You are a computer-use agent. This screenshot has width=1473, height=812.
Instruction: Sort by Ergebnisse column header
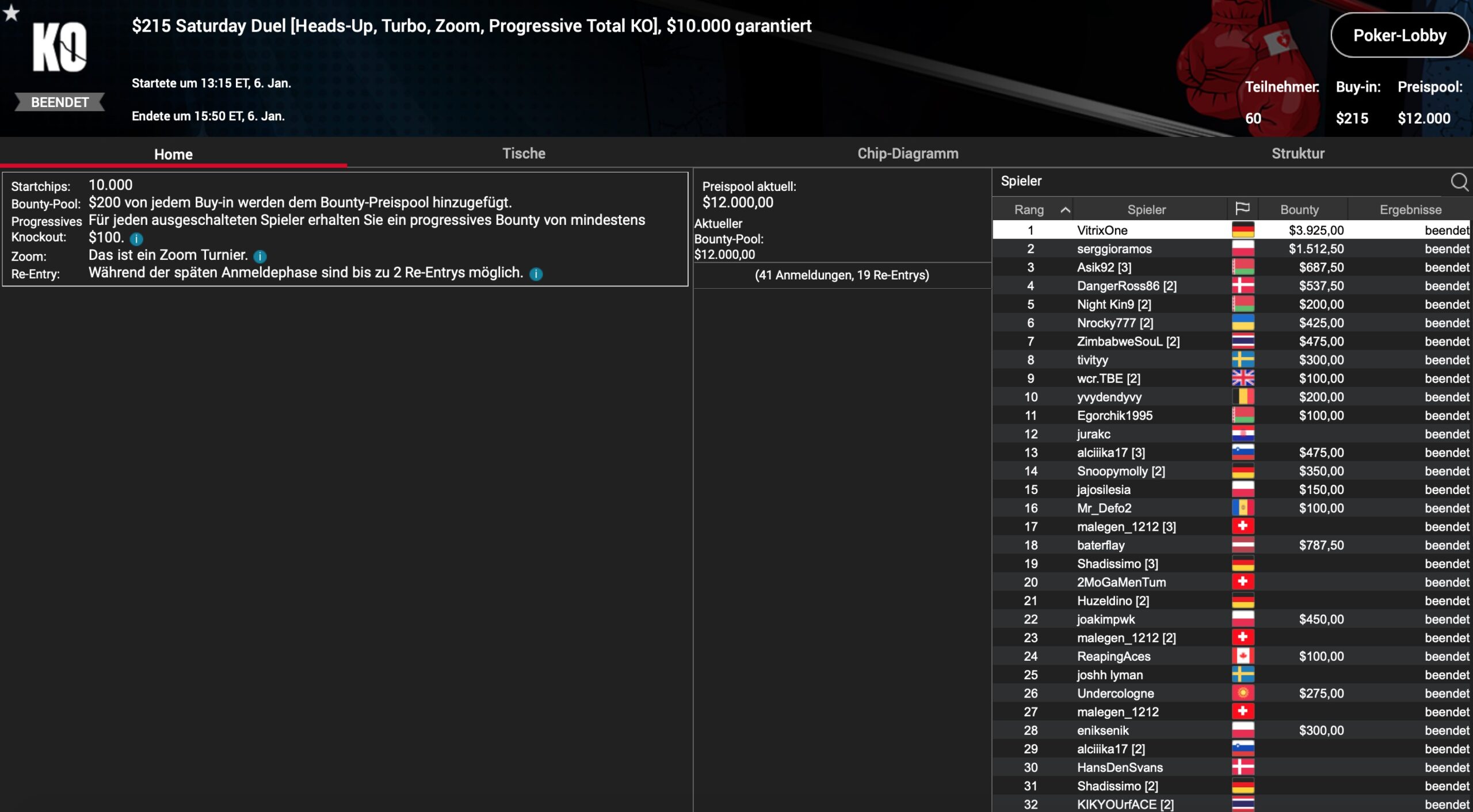[1410, 210]
